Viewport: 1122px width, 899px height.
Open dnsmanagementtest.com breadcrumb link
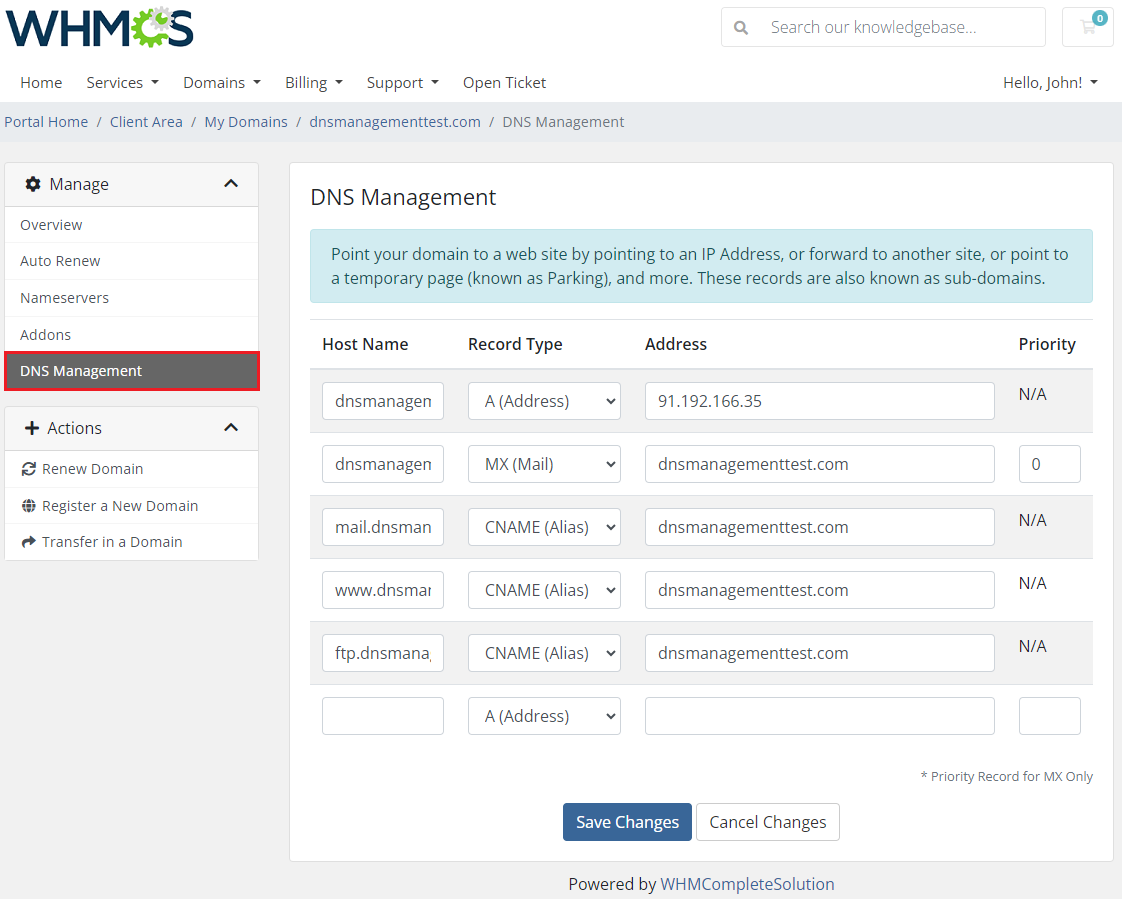tap(395, 122)
